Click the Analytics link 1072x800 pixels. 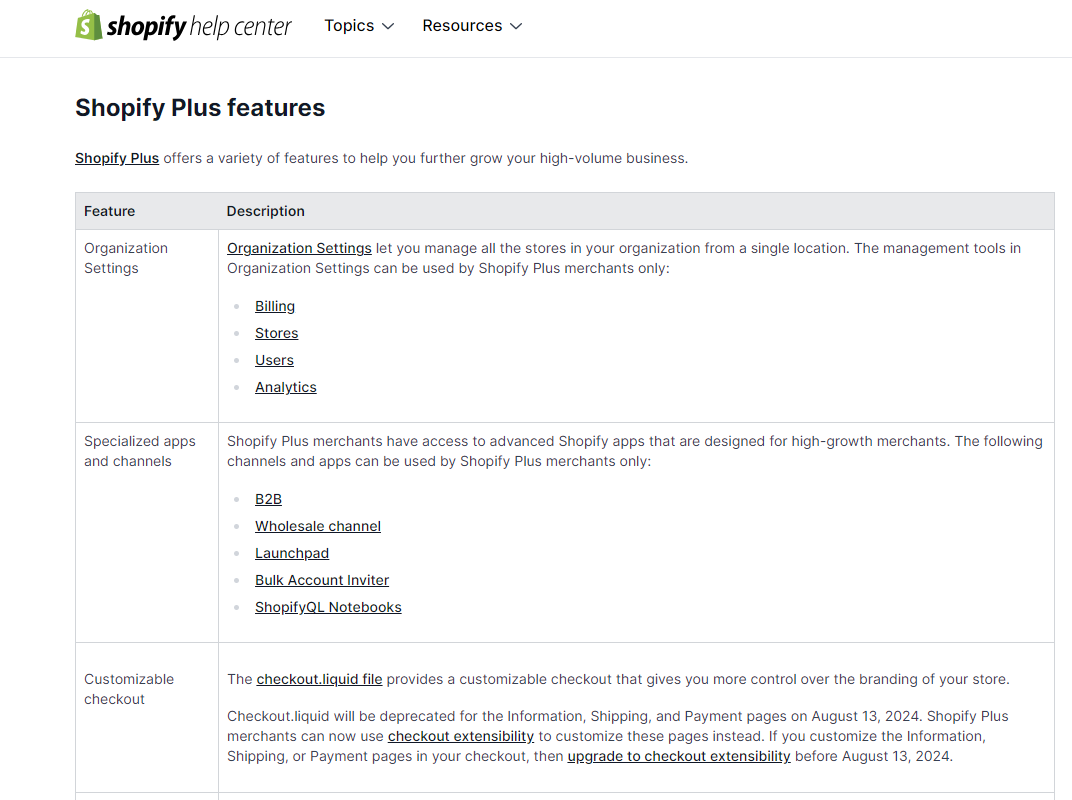pyautogui.click(x=285, y=387)
